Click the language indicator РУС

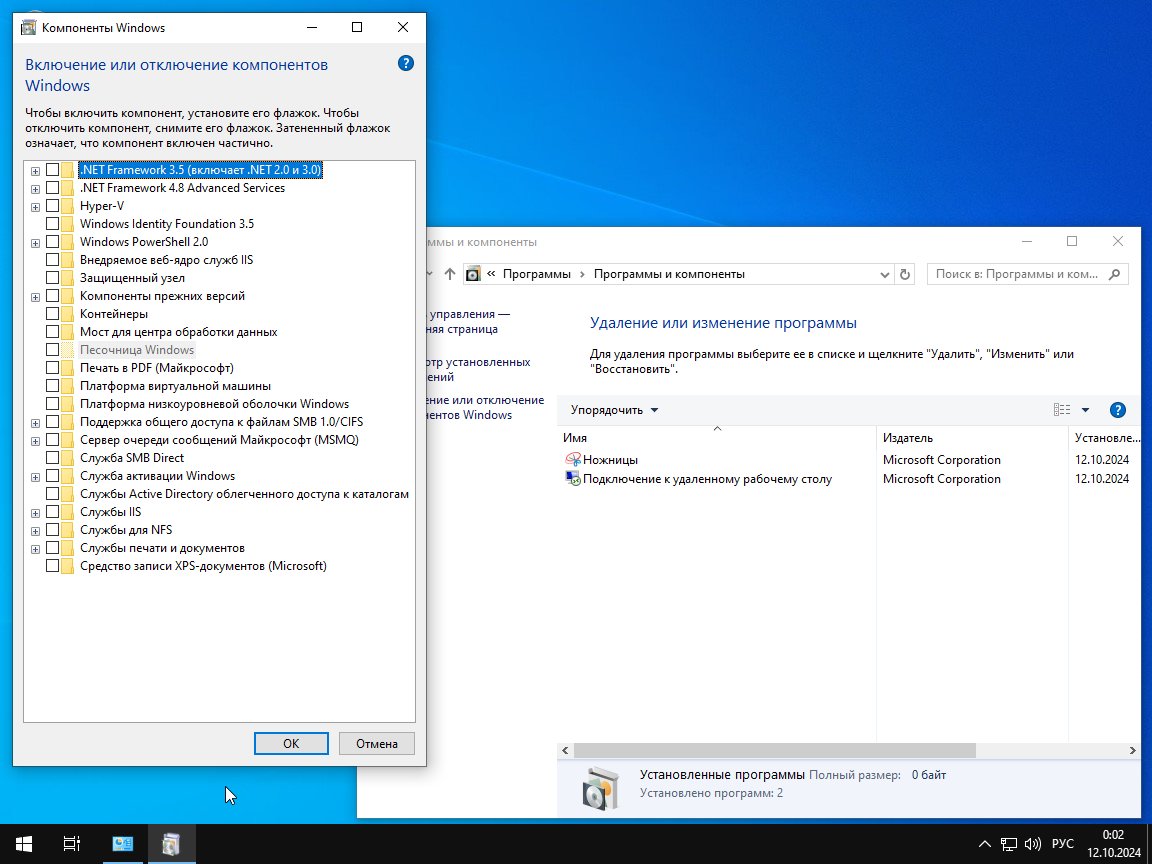(x=1062, y=843)
